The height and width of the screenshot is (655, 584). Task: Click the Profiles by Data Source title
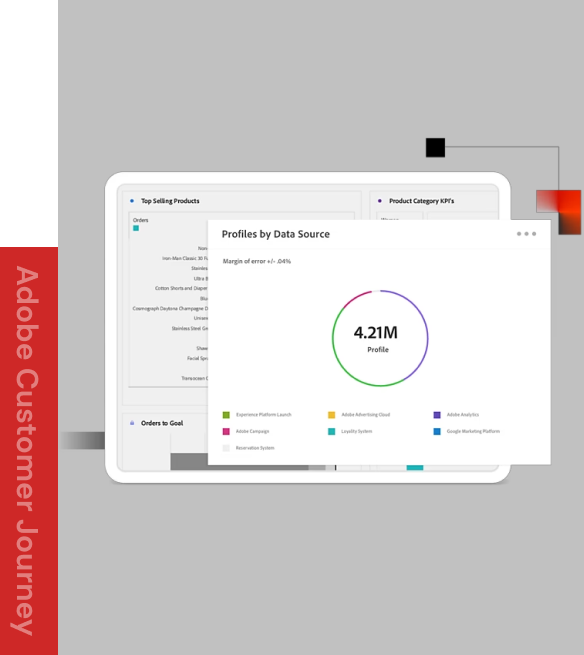(275, 234)
